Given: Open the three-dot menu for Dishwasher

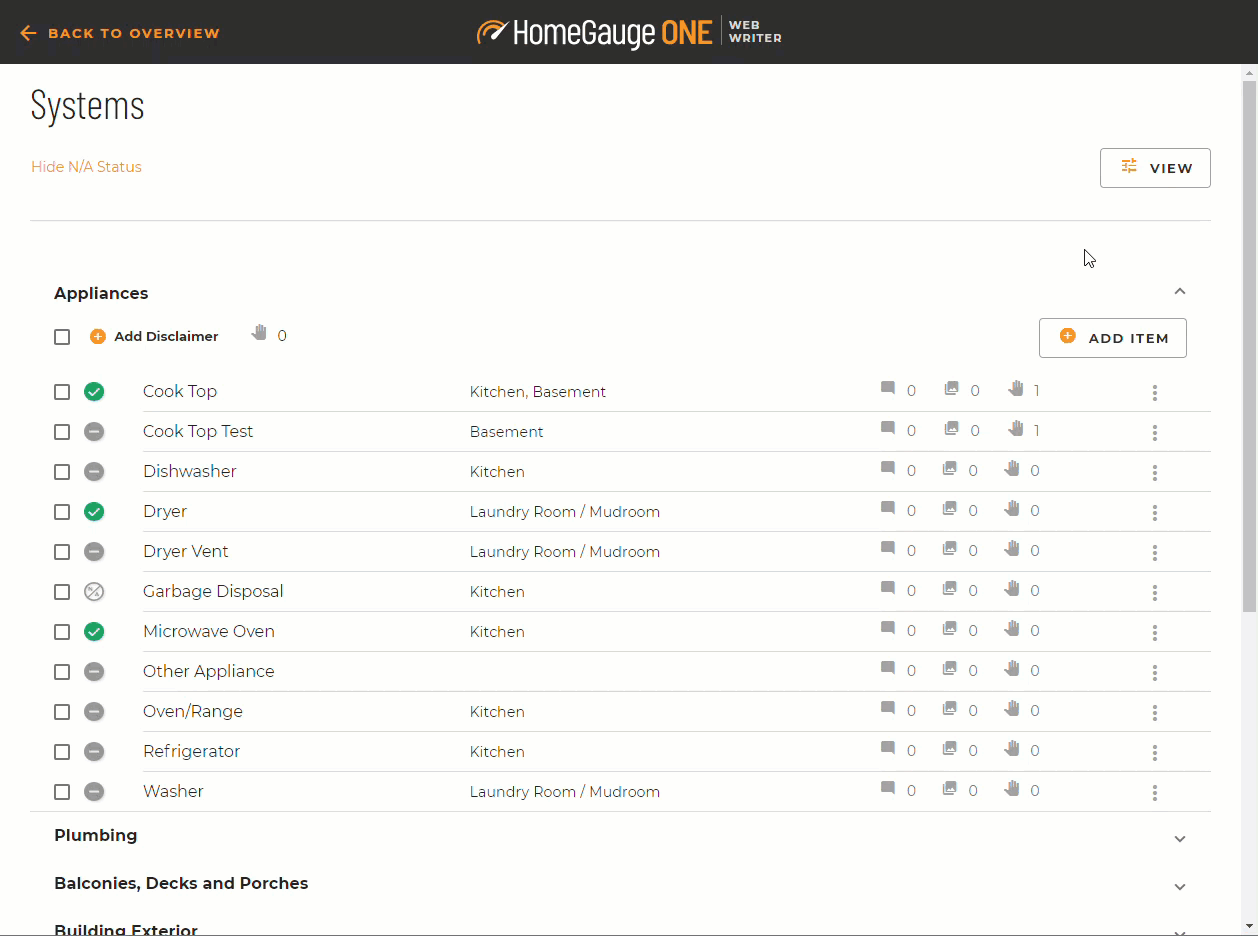Looking at the screenshot, I should point(1154,473).
